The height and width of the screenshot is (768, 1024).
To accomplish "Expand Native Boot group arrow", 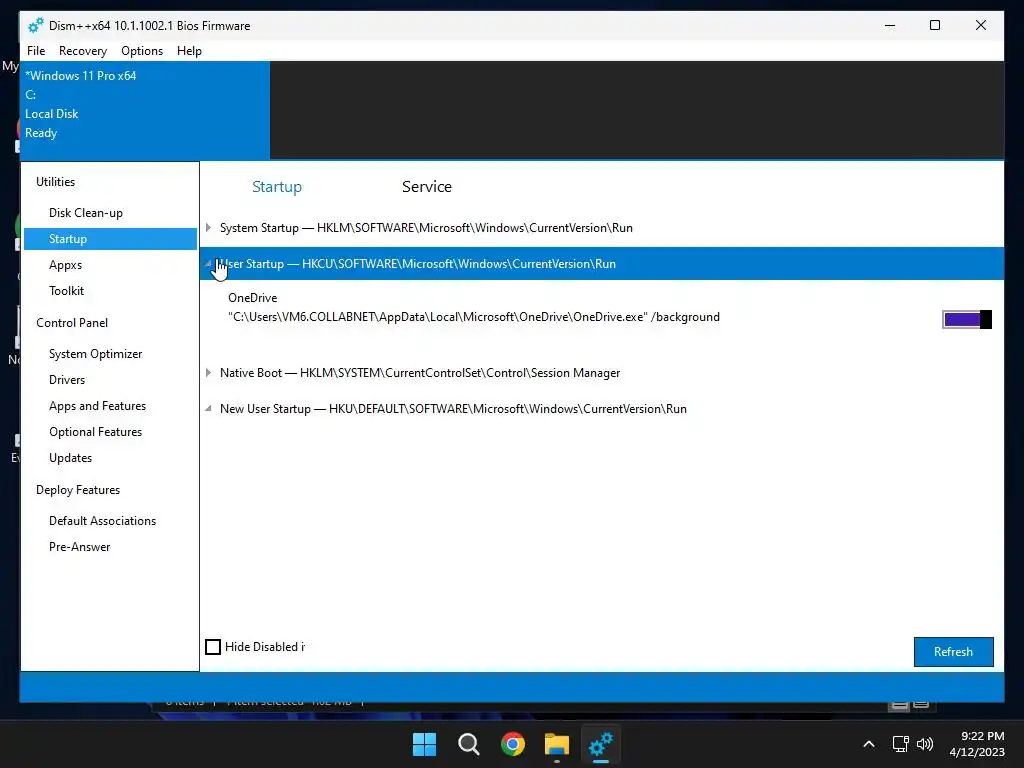I will point(208,373).
